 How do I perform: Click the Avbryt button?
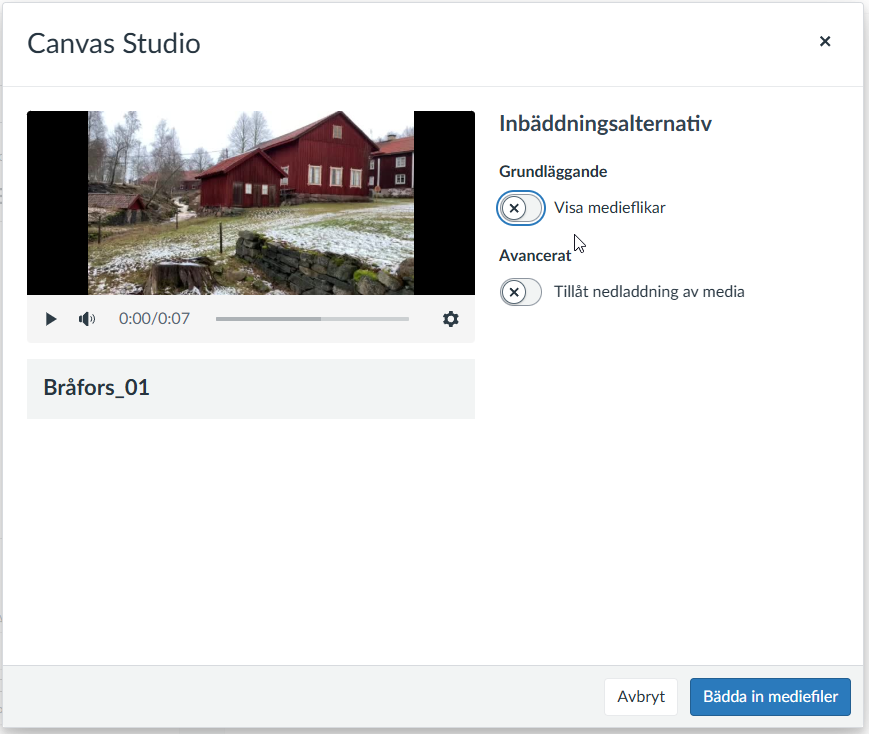coord(641,696)
